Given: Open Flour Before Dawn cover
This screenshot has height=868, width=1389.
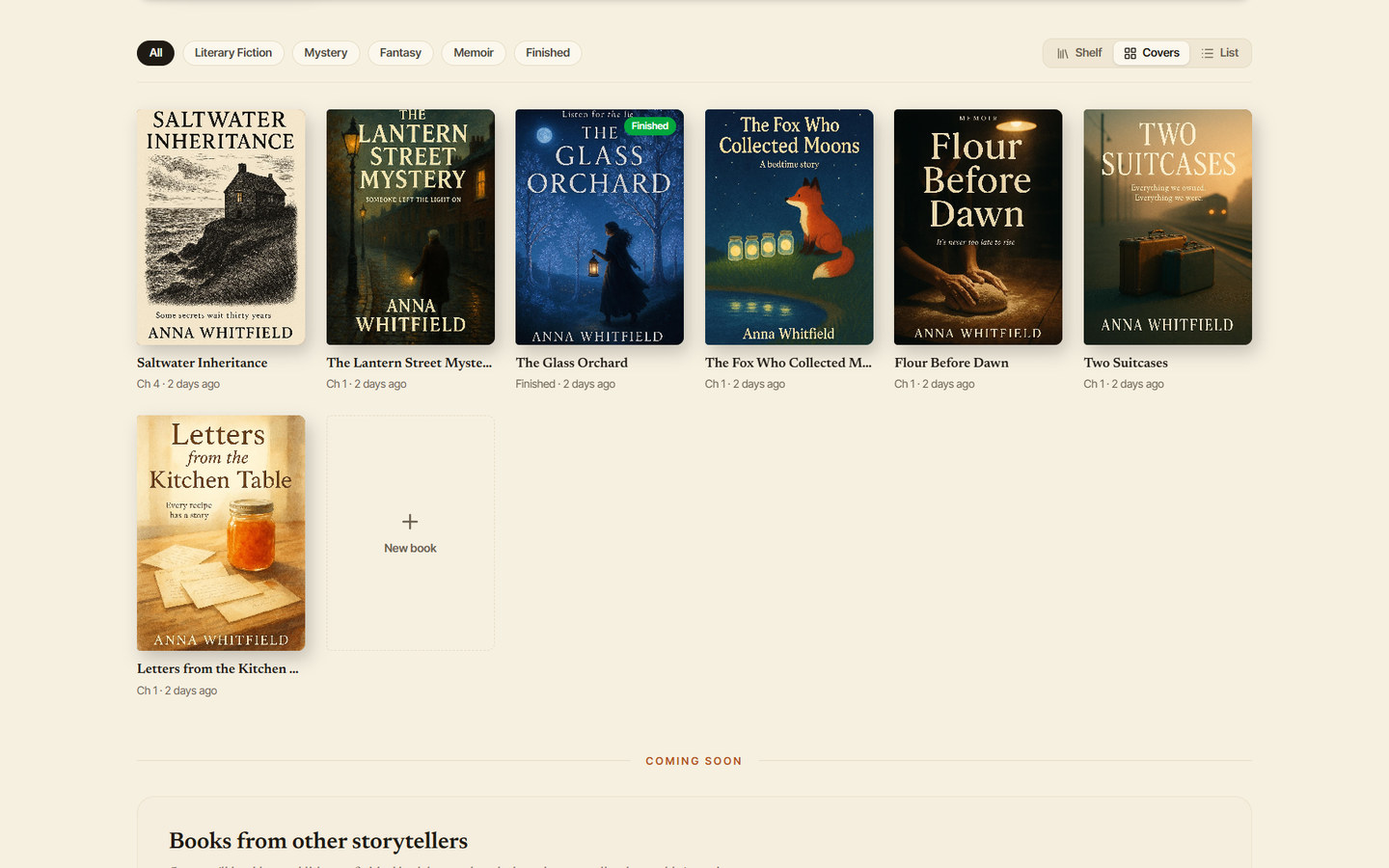Looking at the screenshot, I should [978, 227].
